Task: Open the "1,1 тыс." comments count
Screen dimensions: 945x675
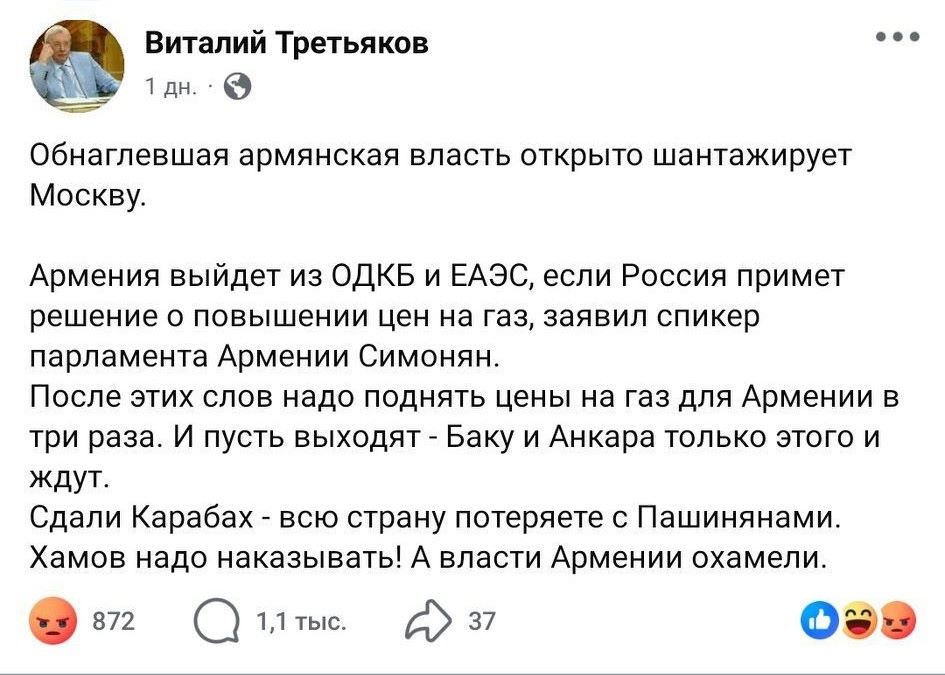Action: pos(300,622)
